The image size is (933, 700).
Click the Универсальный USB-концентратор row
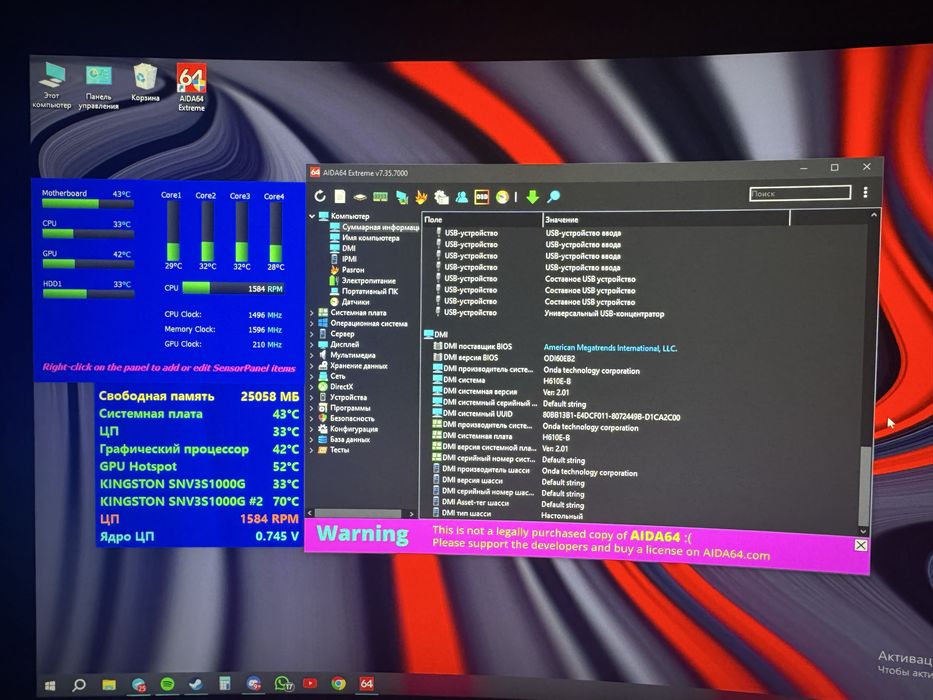647,313
